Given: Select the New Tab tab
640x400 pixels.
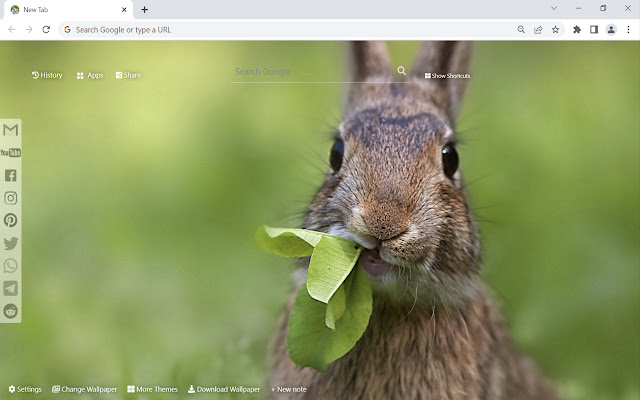Looking at the screenshot, I should (69, 10).
